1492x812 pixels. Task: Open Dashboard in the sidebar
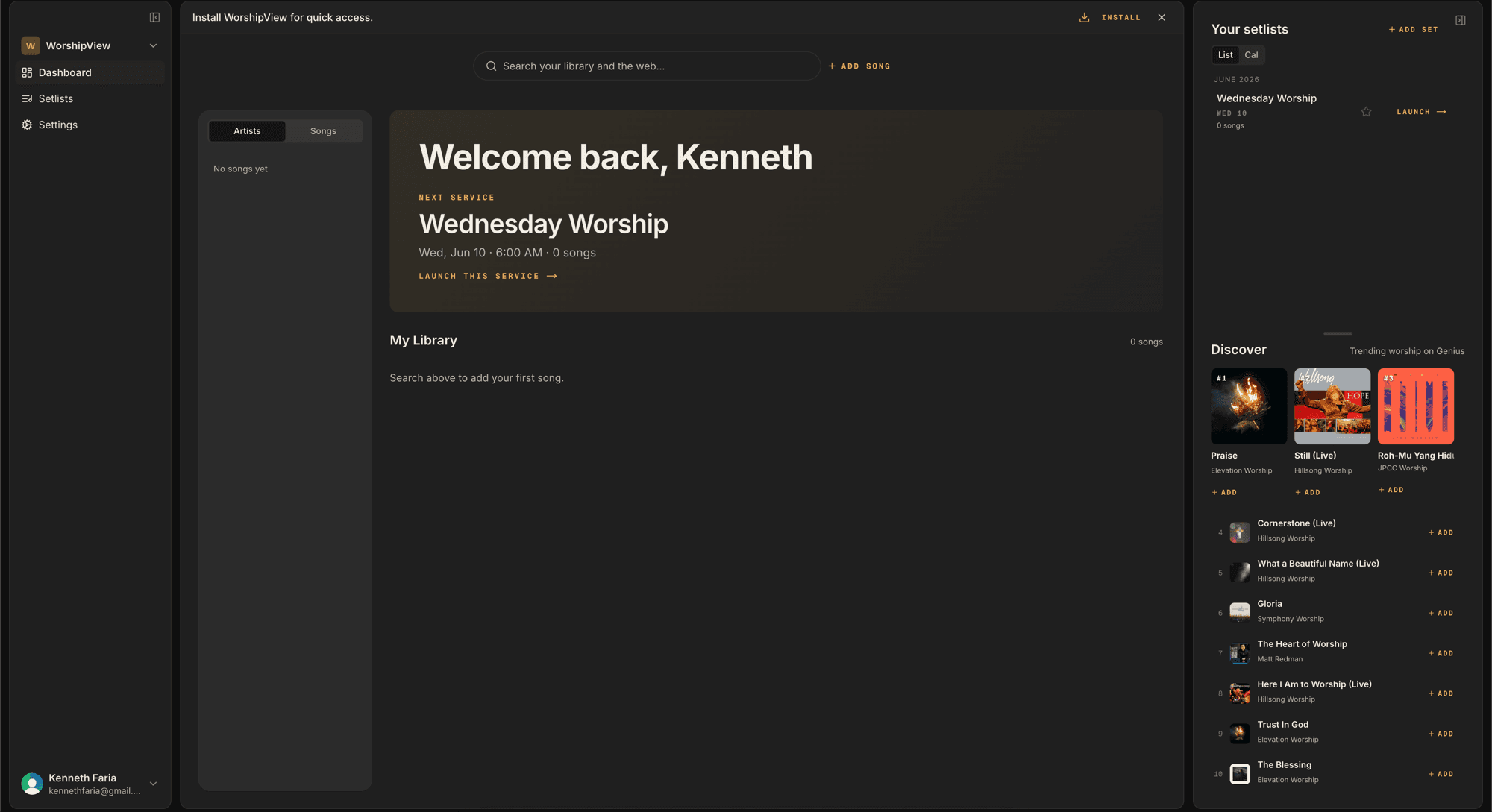click(90, 72)
